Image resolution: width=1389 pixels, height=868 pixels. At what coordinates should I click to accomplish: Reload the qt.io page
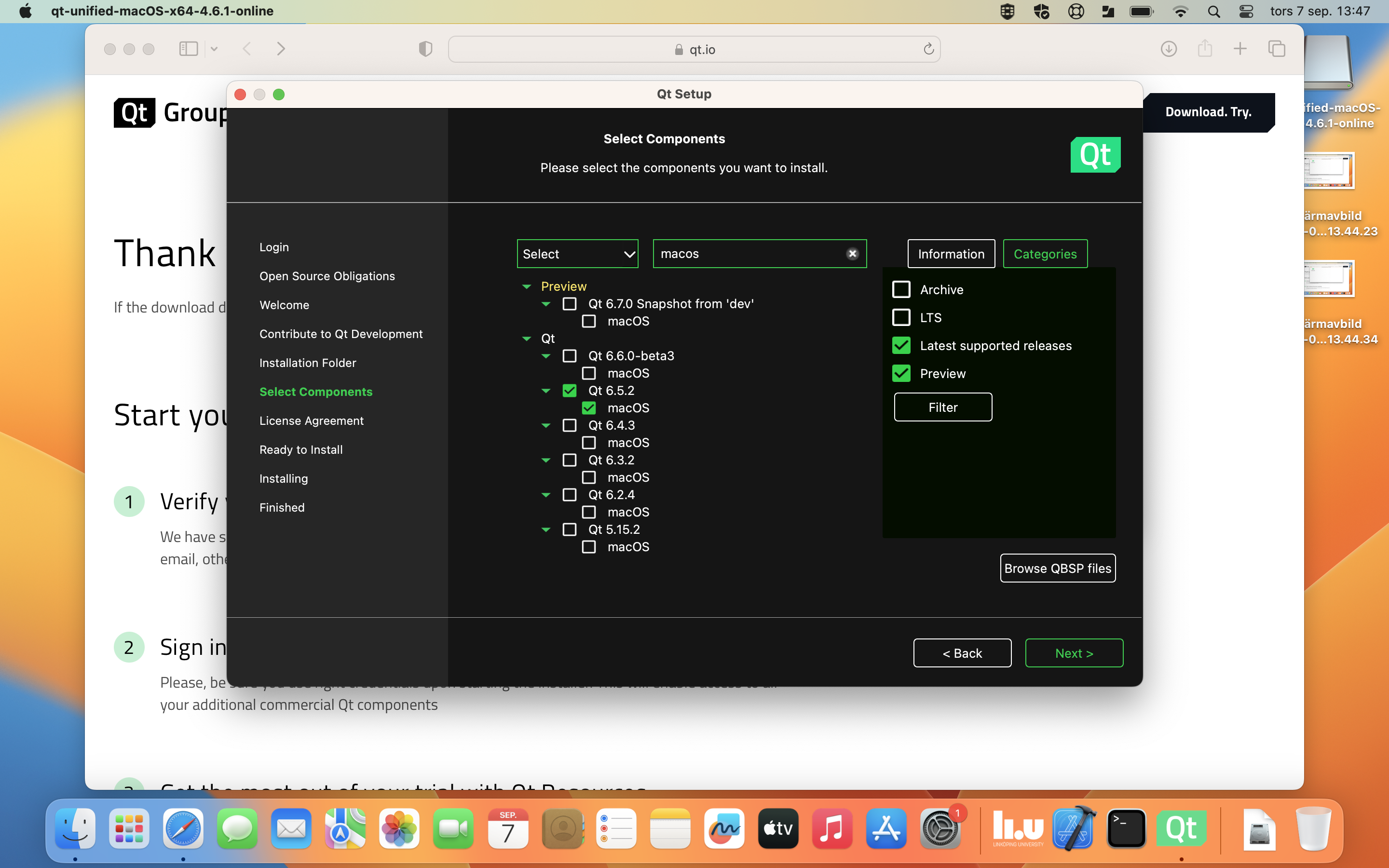[928, 49]
